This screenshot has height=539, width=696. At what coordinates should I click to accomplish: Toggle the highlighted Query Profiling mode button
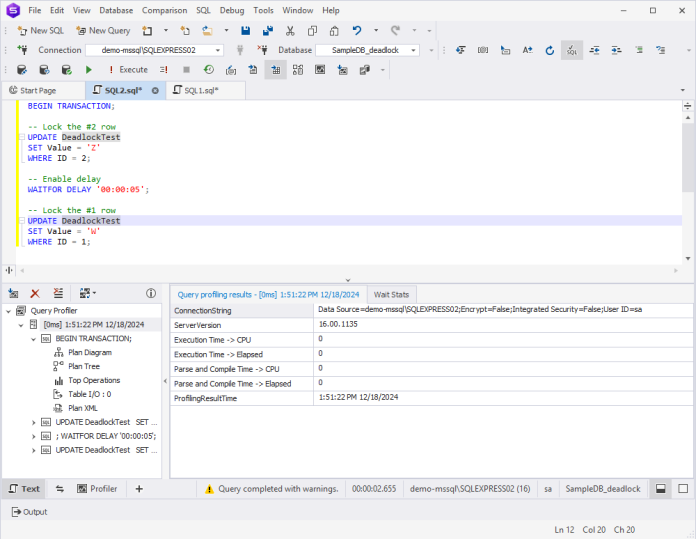point(276,70)
